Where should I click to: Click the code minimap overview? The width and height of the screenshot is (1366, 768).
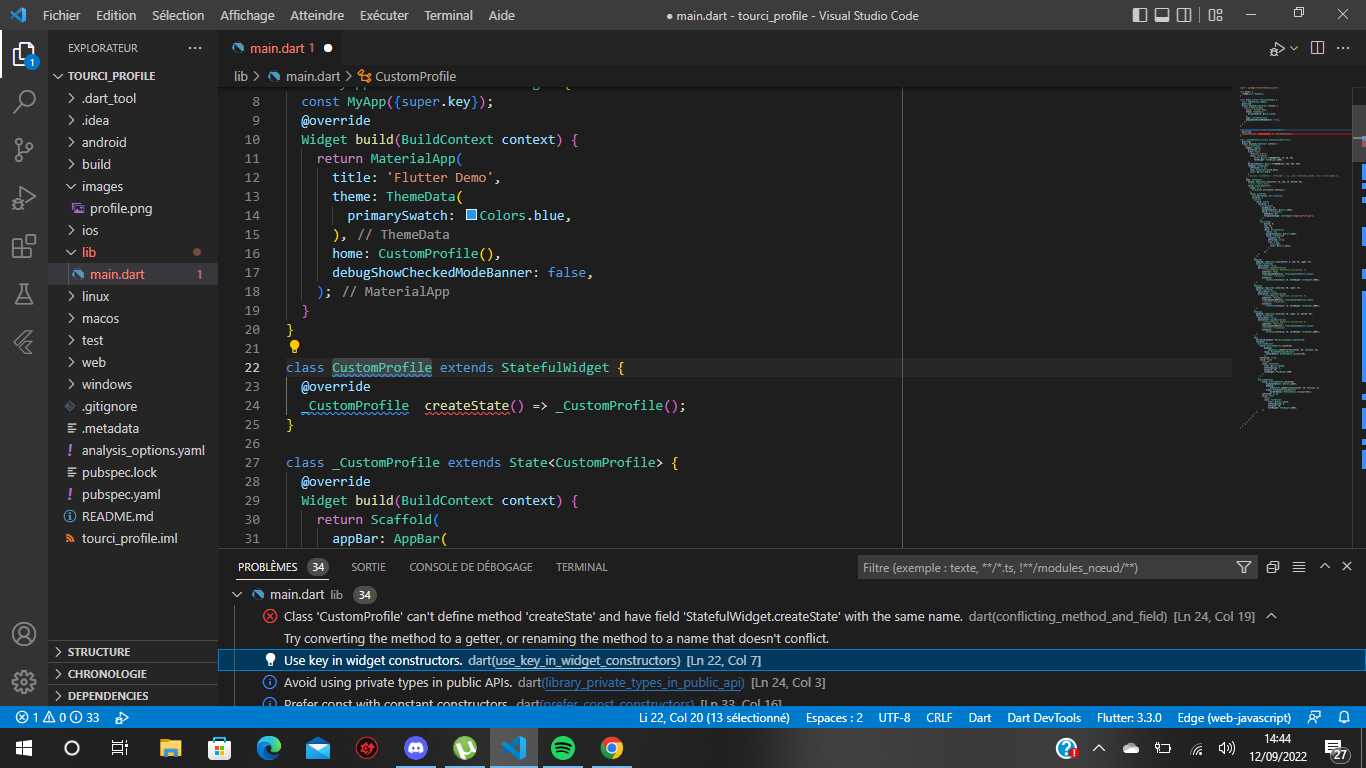tap(1295, 257)
